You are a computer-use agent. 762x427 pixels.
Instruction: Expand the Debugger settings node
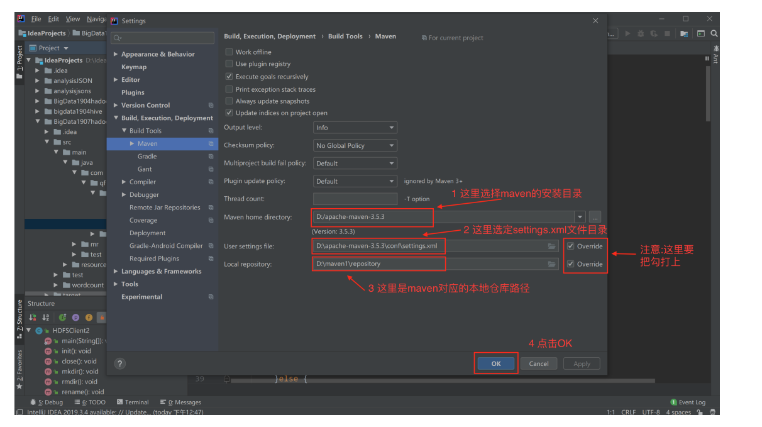coord(124,194)
